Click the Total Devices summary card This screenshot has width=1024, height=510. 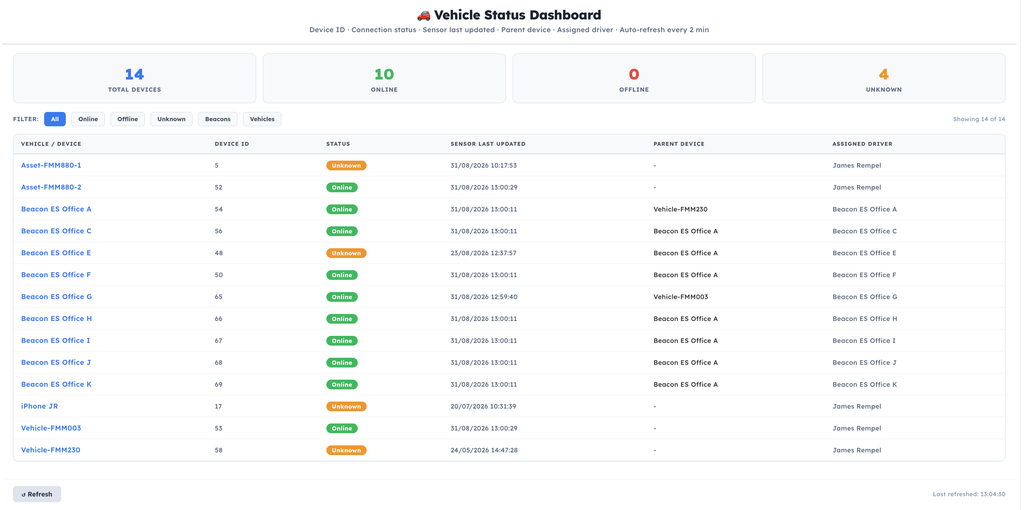(x=135, y=78)
